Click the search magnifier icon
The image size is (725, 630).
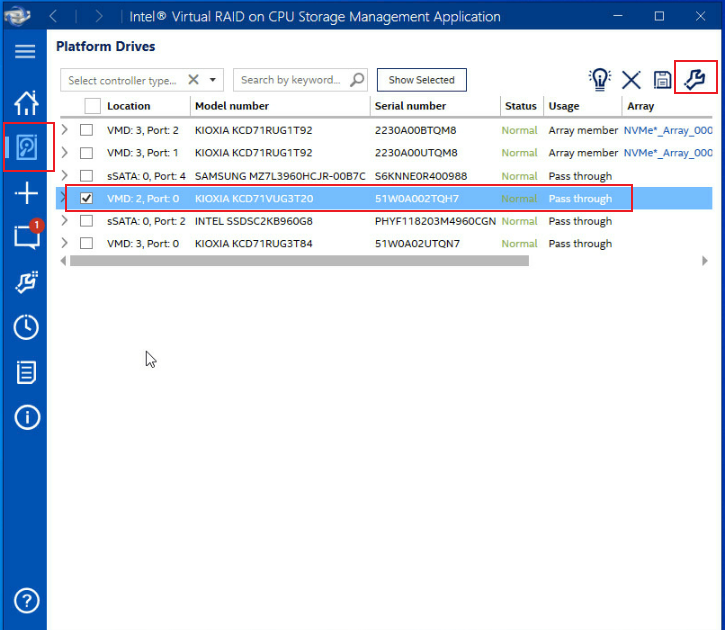point(357,80)
